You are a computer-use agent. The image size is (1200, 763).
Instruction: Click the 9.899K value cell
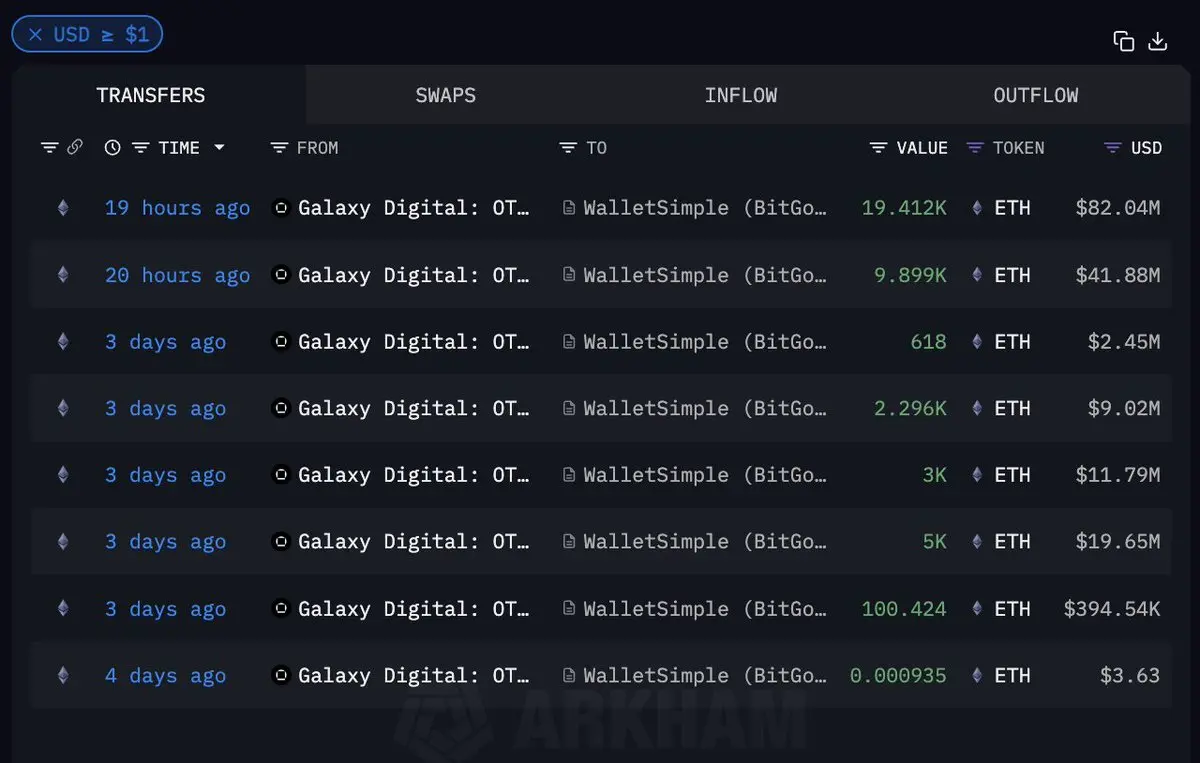pyautogui.click(x=910, y=275)
